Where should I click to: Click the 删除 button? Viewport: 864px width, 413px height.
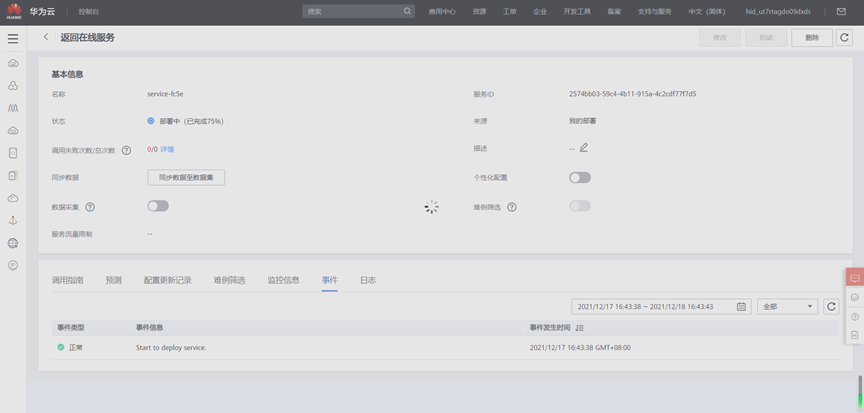click(x=812, y=37)
